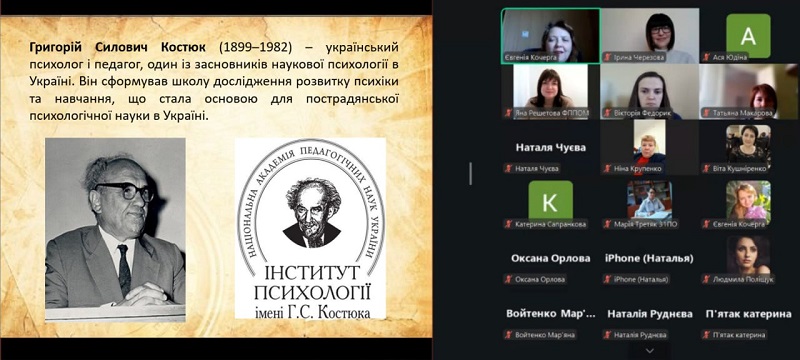Show next gallery page with down chevron
The width and height of the screenshot is (800, 360).
pyautogui.click(x=649, y=351)
